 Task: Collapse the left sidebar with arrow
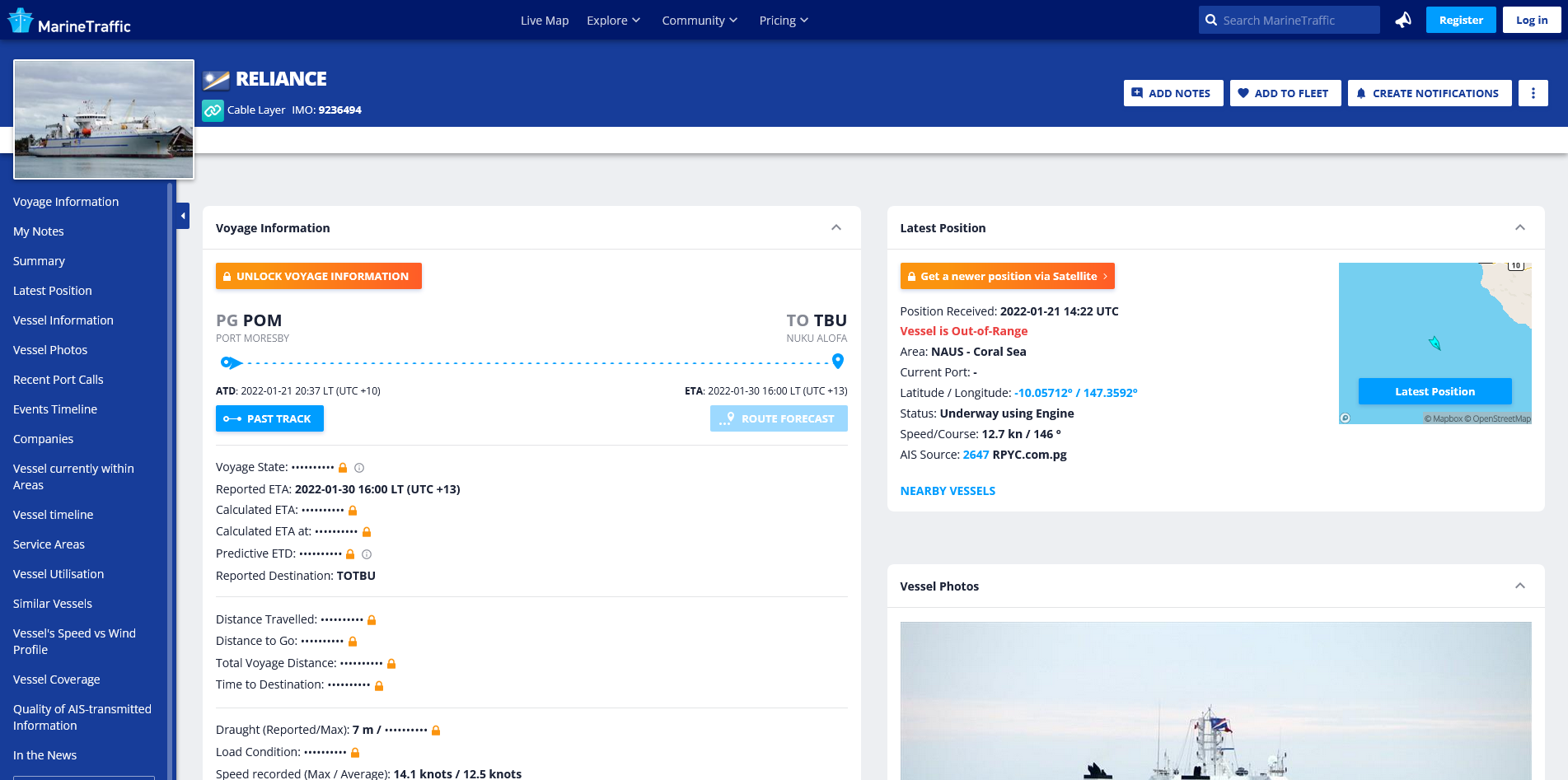[x=183, y=216]
